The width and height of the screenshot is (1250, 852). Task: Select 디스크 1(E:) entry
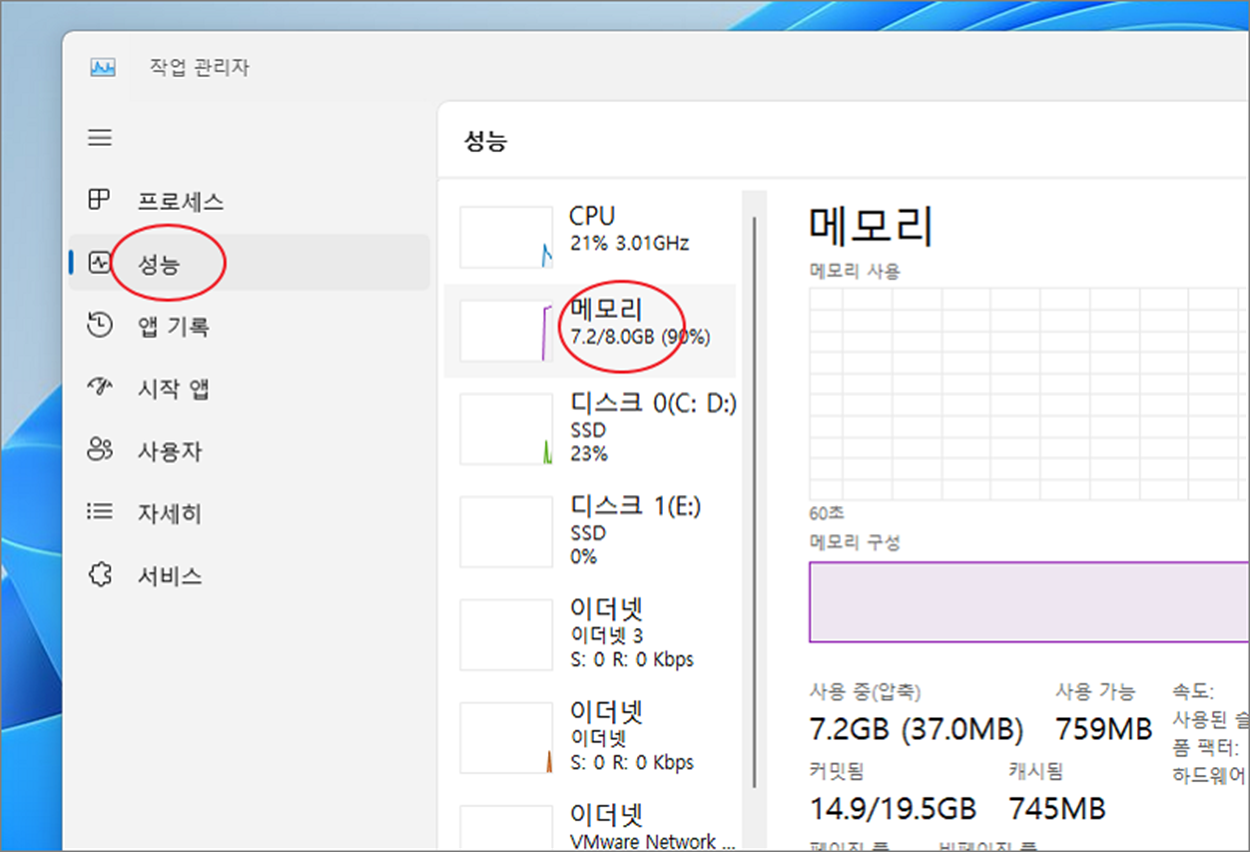pos(590,531)
